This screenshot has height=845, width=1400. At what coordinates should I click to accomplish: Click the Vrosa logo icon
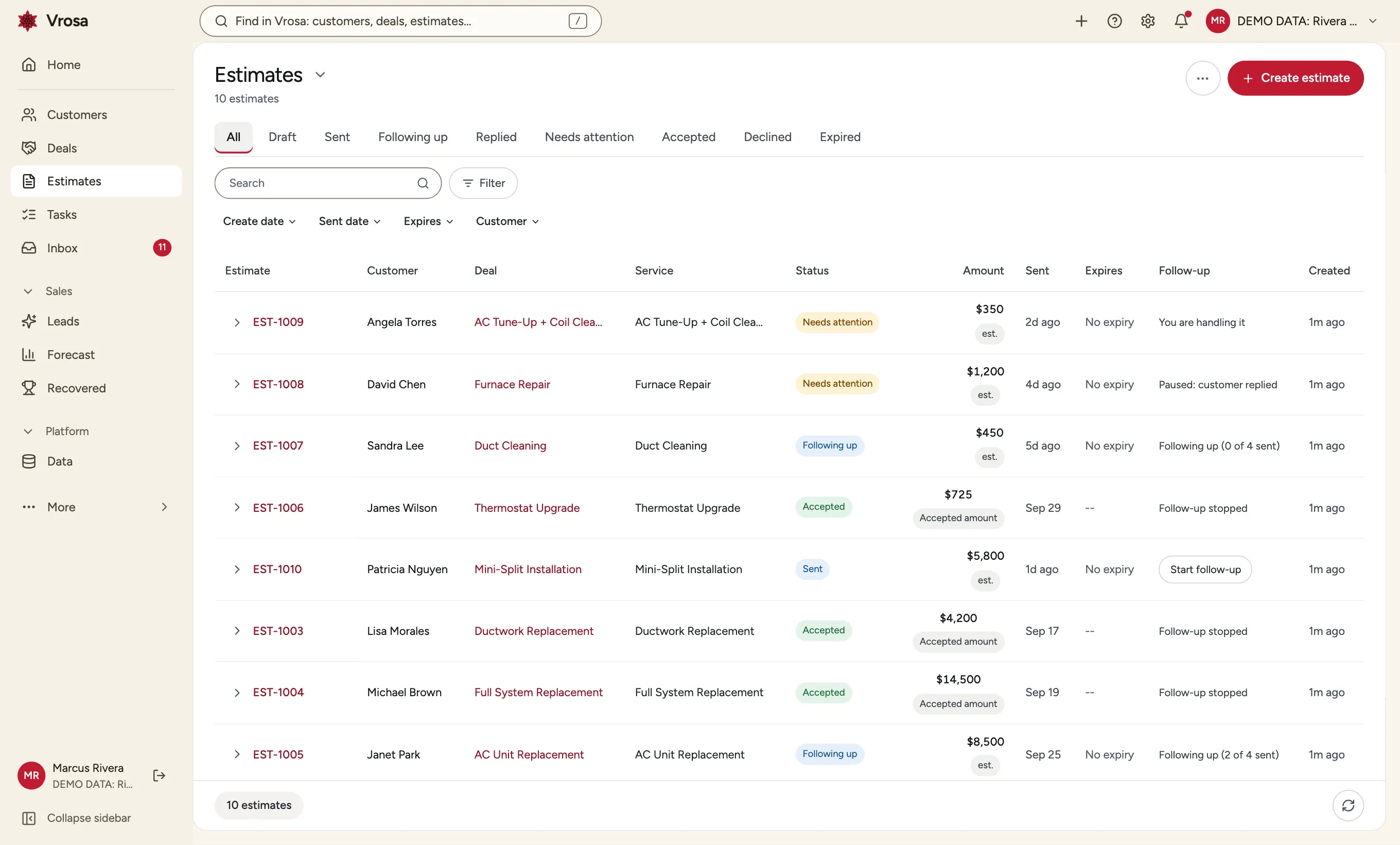tap(27, 21)
